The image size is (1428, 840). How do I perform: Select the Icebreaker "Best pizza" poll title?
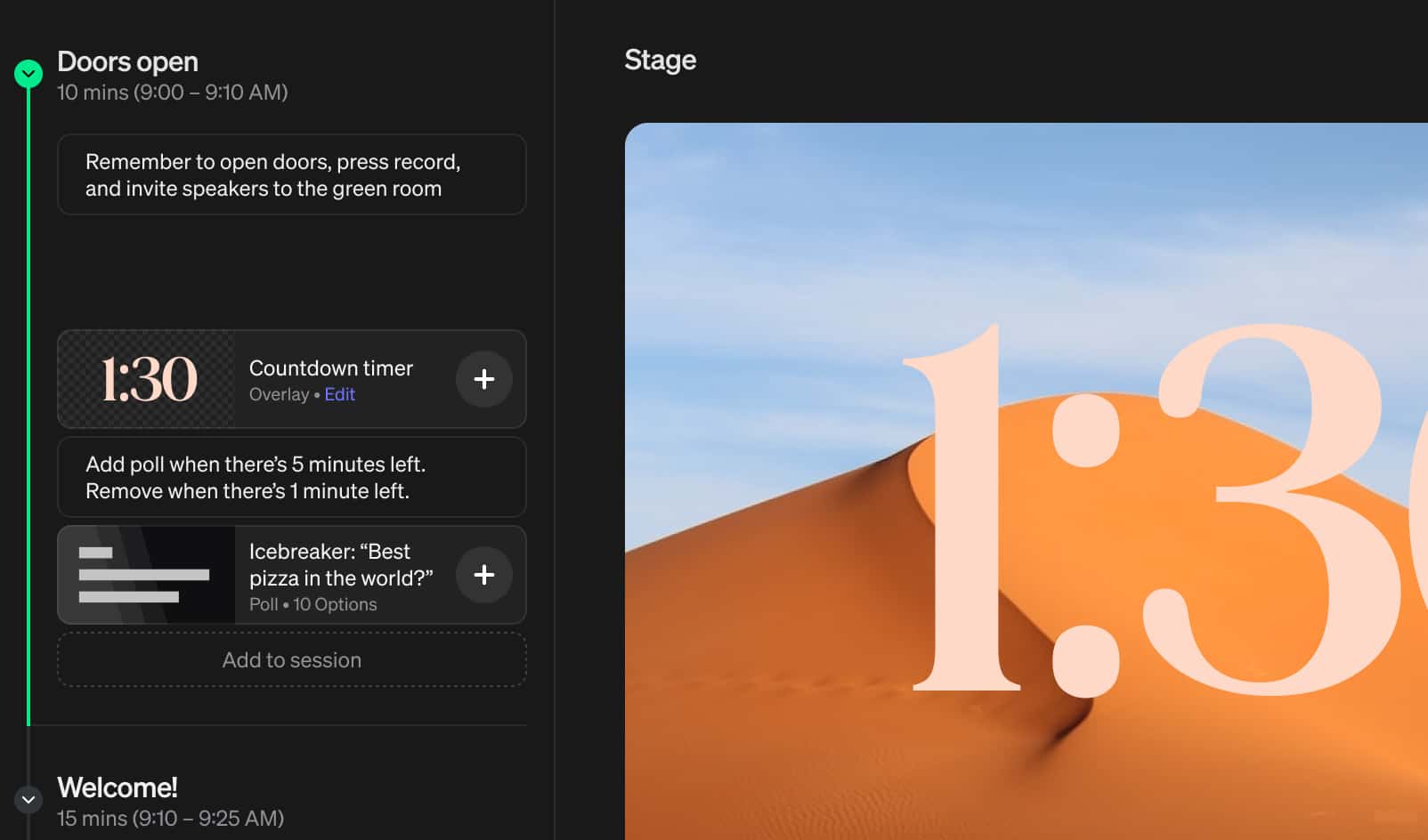340,564
